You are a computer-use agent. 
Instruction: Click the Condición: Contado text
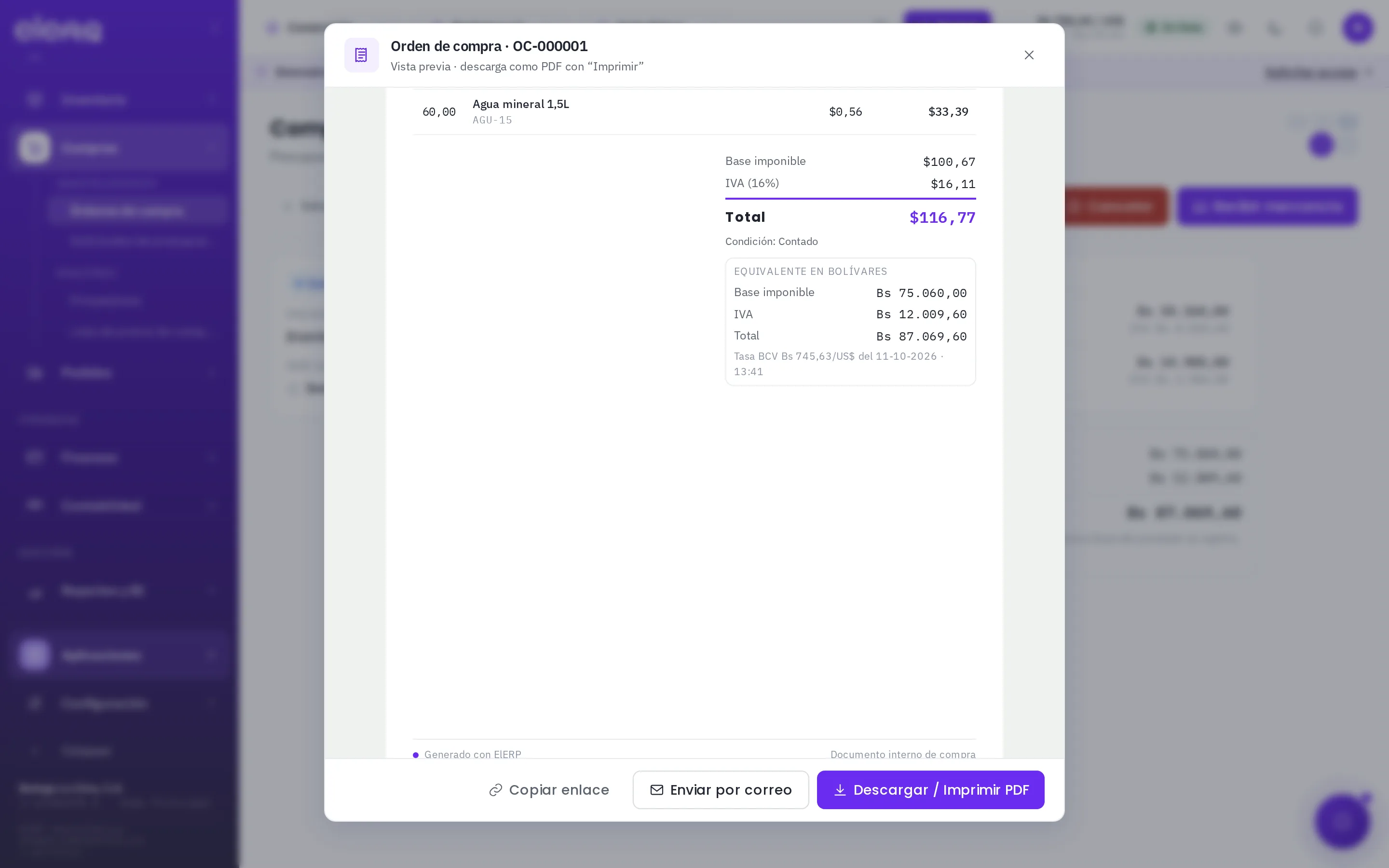pyautogui.click(x=771, y=242)
